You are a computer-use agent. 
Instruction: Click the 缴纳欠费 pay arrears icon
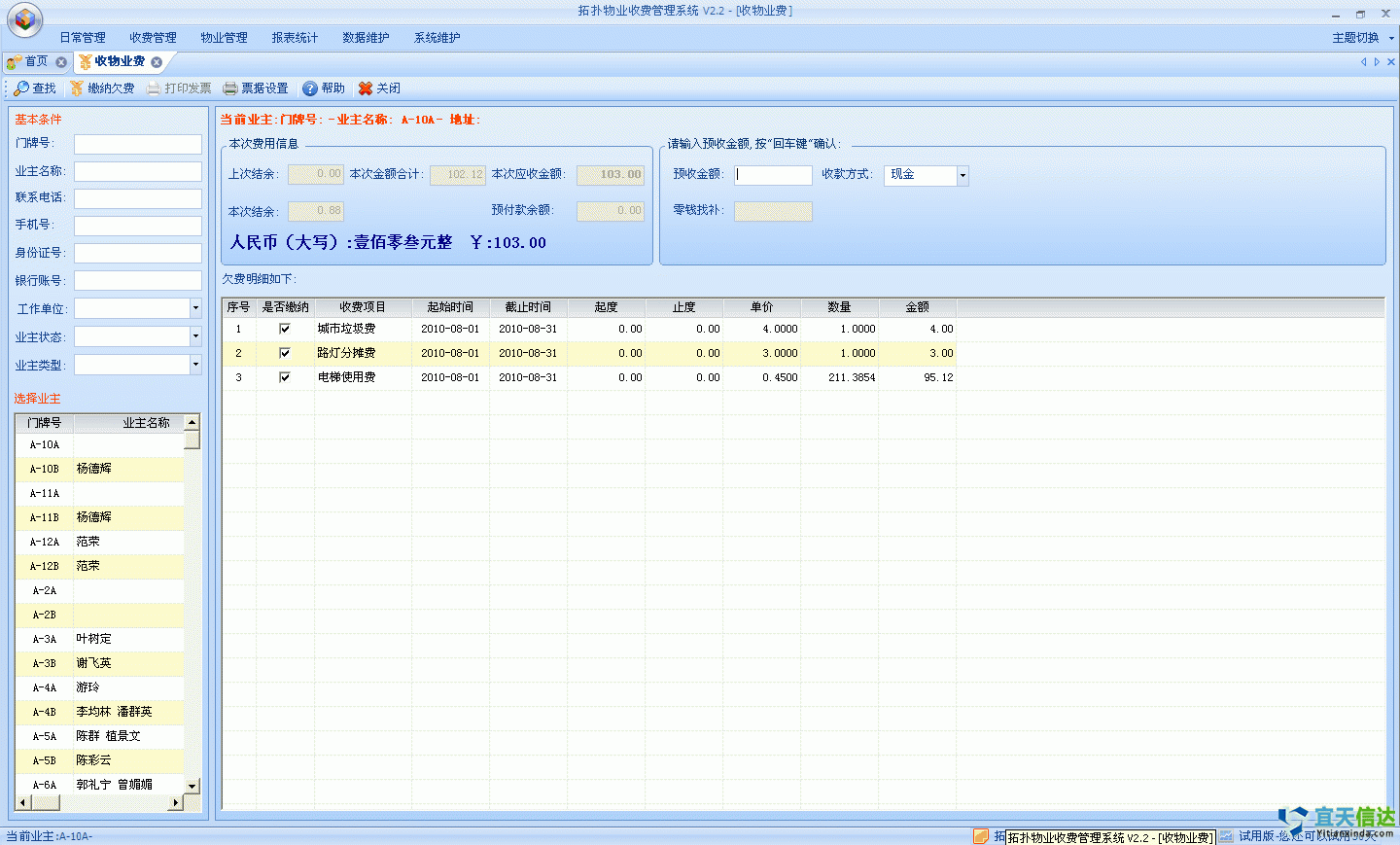pyautogui.click(x=77, y=88)
